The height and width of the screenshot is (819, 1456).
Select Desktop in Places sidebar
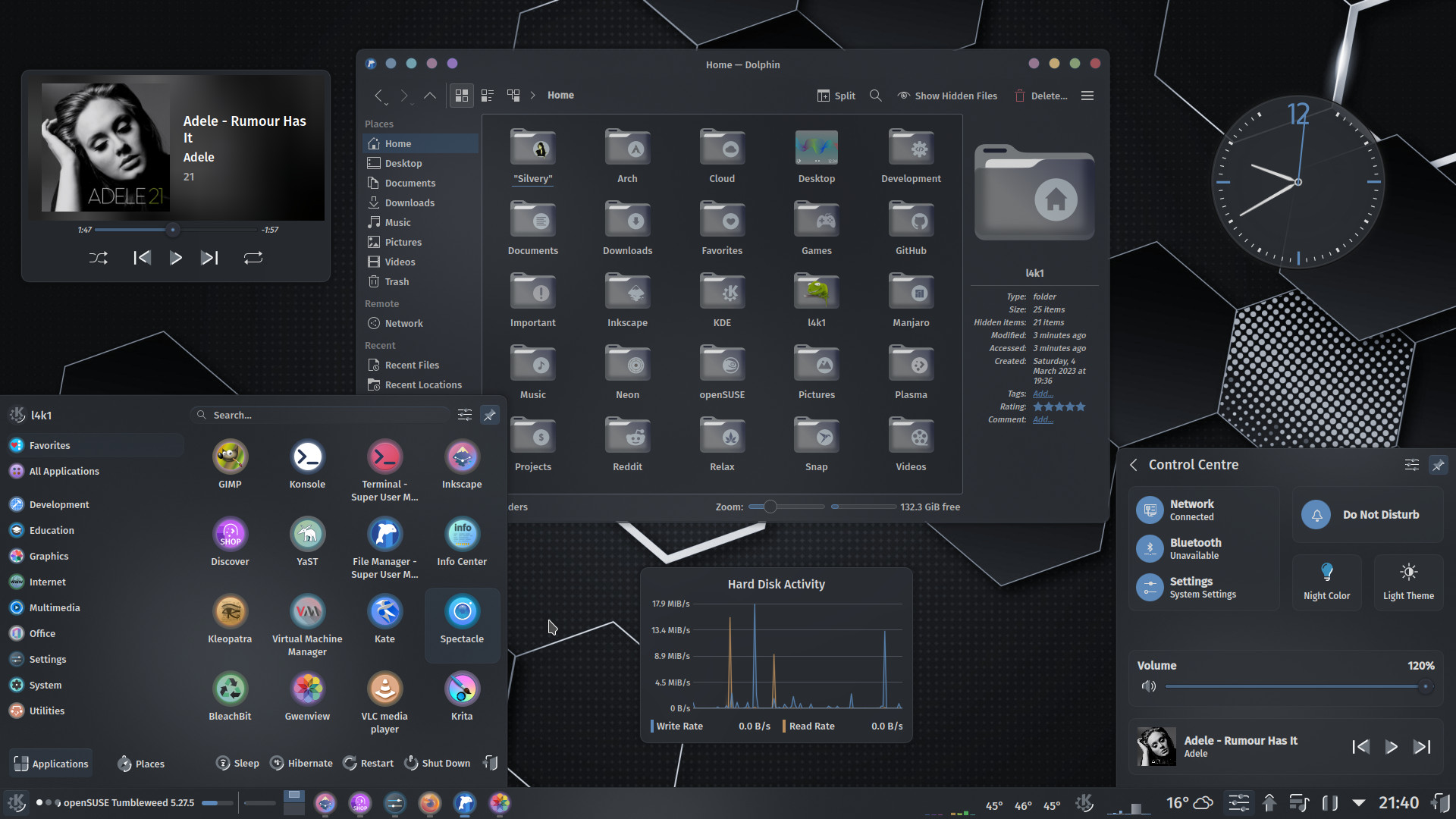tap(421, 163)
